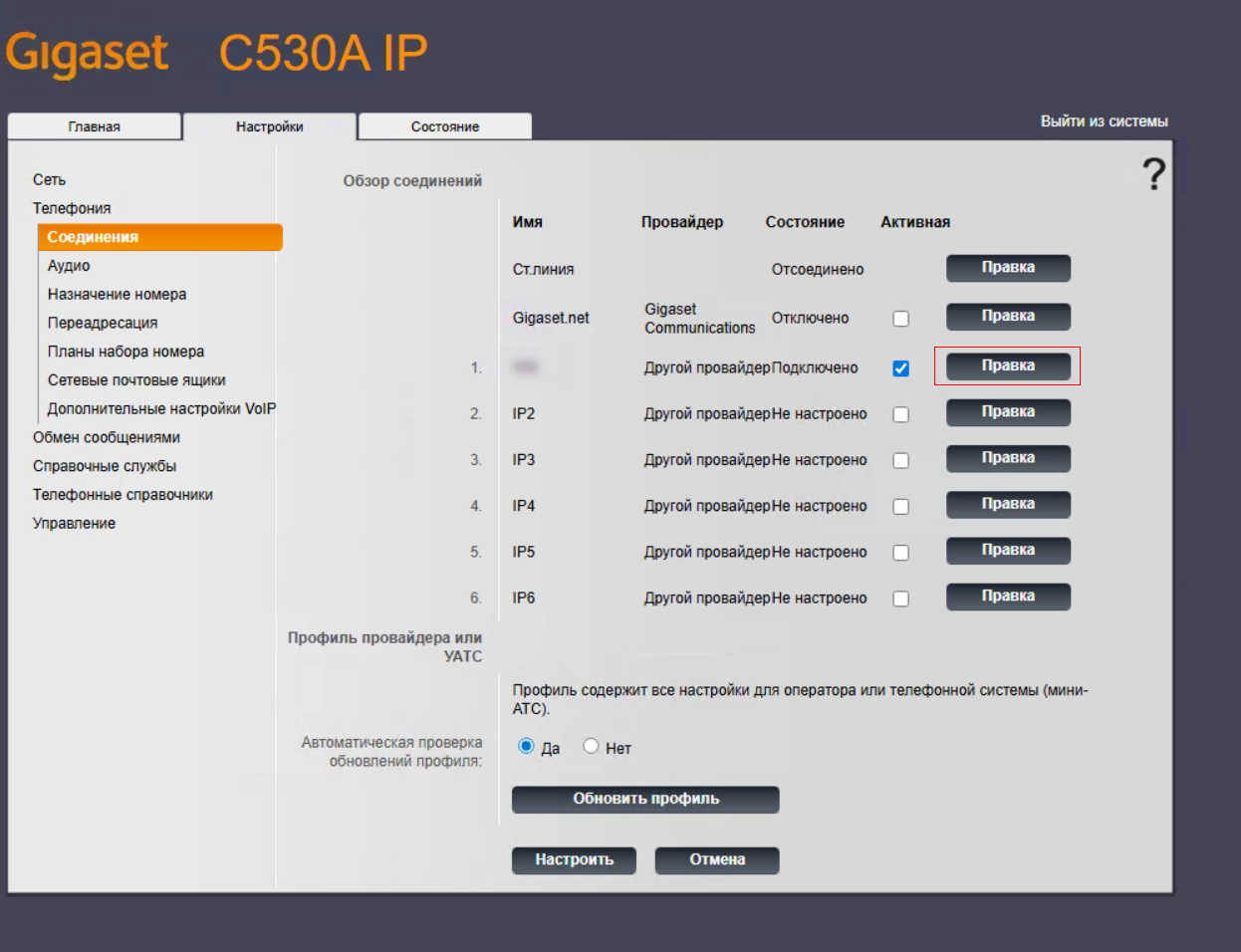Click the Обновить профиль button

point(645,799)
